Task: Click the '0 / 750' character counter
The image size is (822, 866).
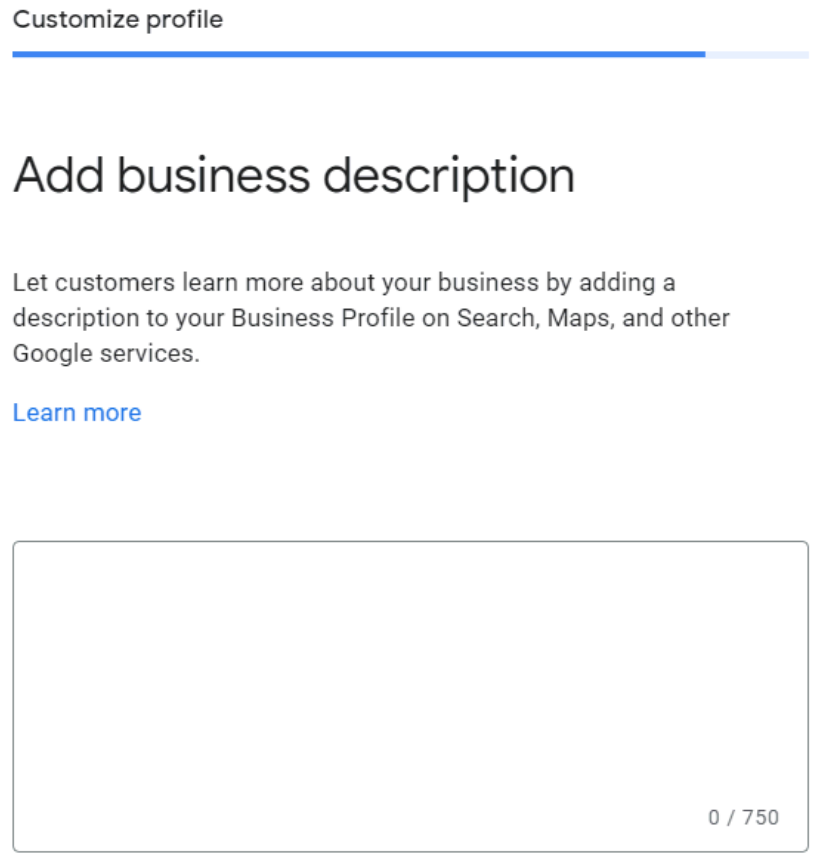Action: click(743, 817)
